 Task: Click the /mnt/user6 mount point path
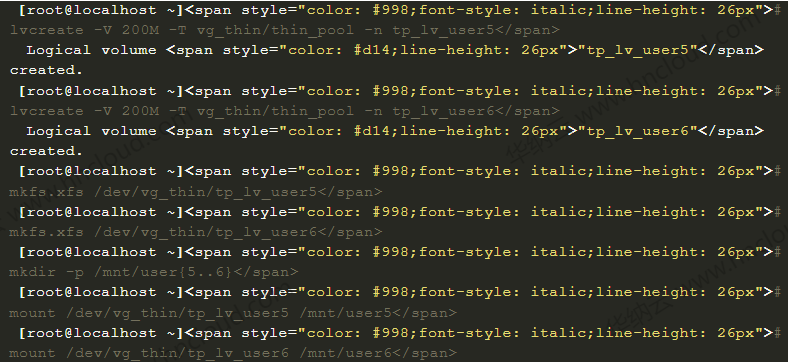(x=346, y=353)
